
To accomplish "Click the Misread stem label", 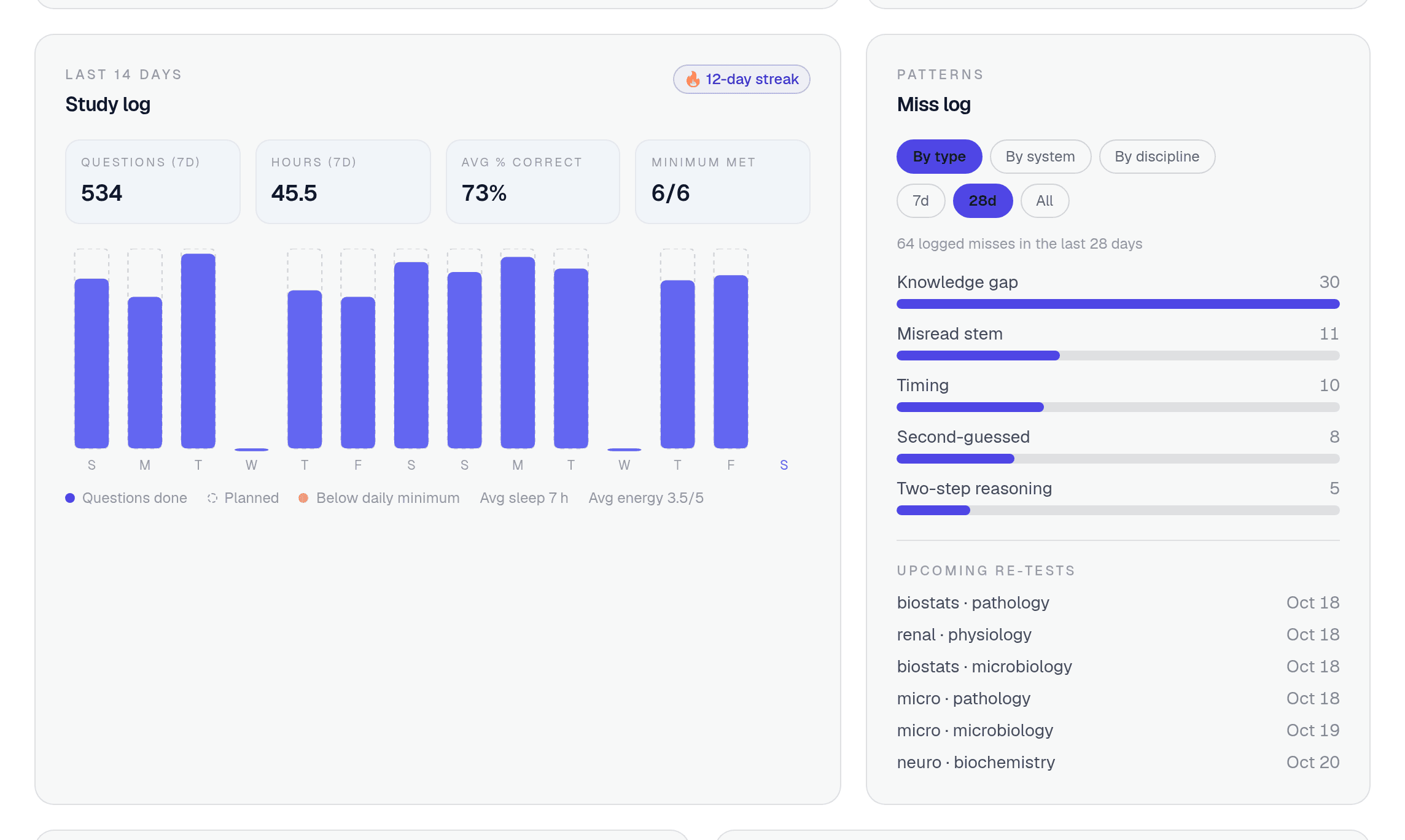I will tap(949, 333).
